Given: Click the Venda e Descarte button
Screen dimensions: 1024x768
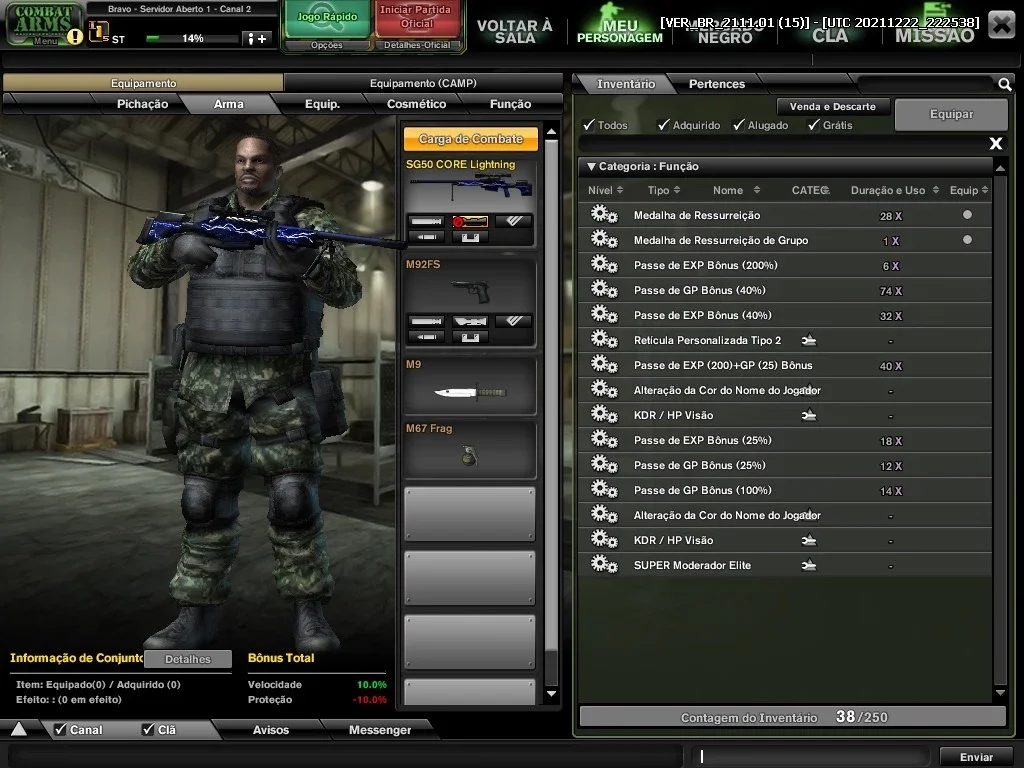Looking at the screenshot, I should 832,106.
